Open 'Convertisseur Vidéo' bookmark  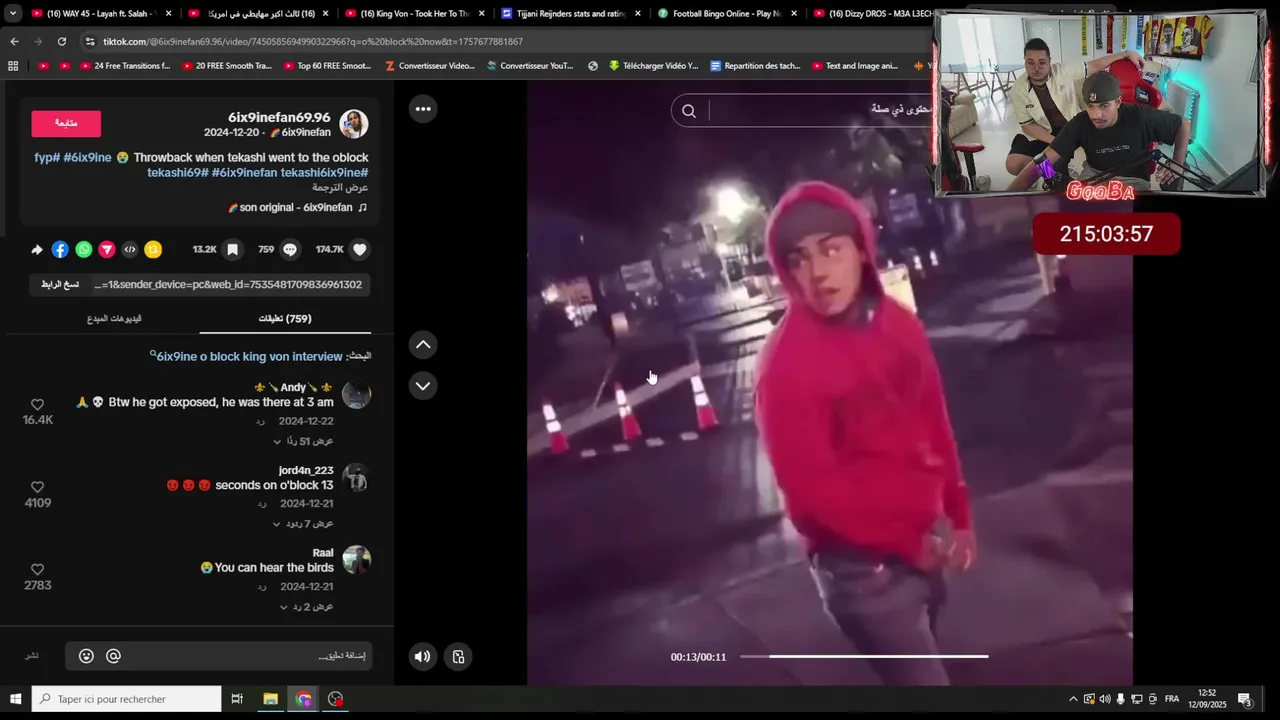pyautogui.click(x=430, y=66)
